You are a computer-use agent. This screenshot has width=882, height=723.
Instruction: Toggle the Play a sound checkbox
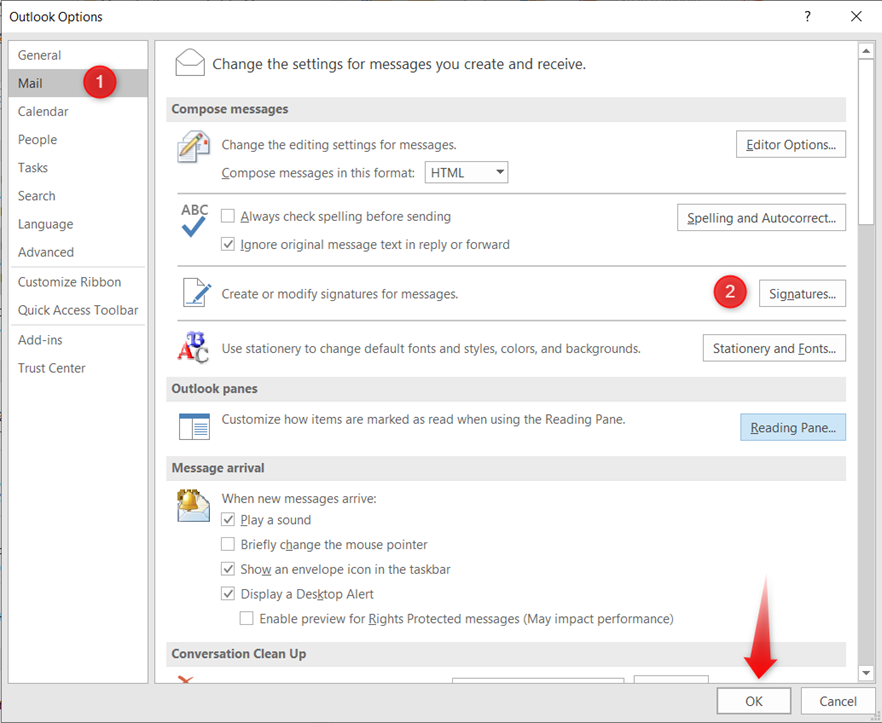pyautogui.click(x=228, y=520)
